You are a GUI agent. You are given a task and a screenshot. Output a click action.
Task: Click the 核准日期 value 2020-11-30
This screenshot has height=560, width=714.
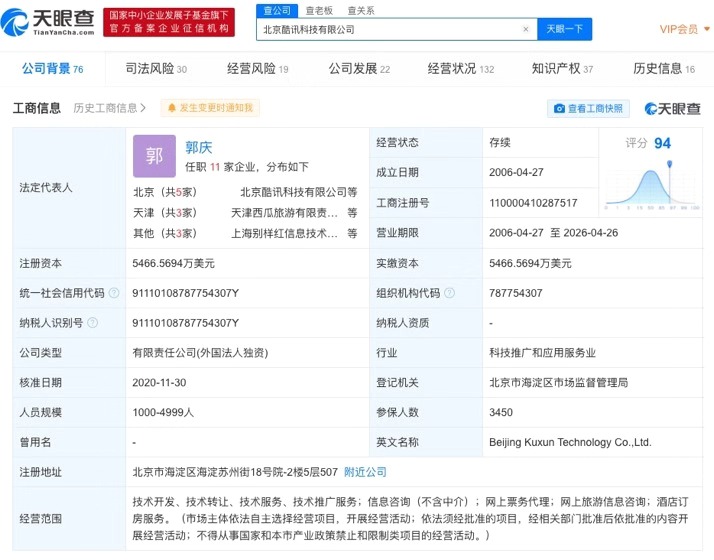(159, 382)
